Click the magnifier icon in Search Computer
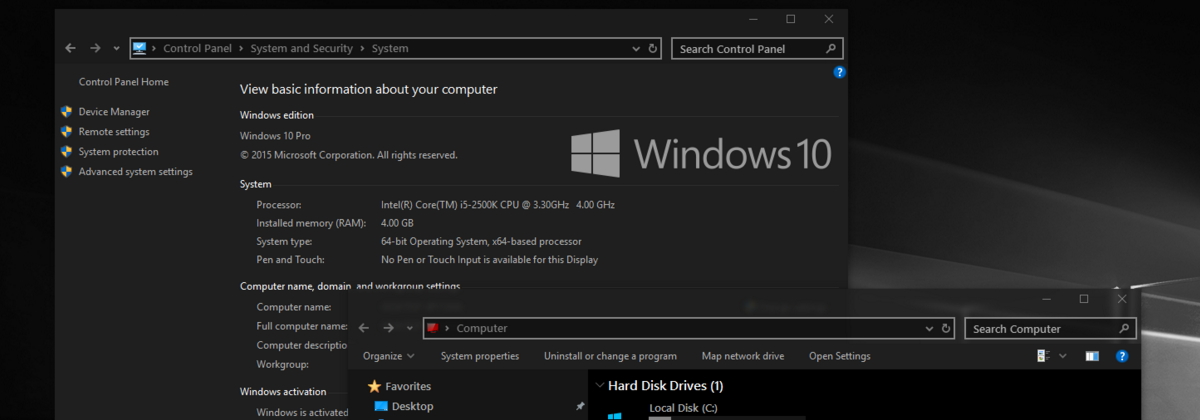 coord(1124,328)
